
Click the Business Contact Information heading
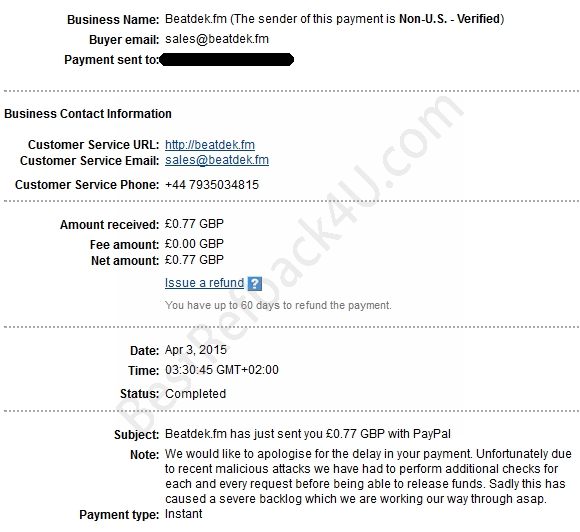(88, 114)
